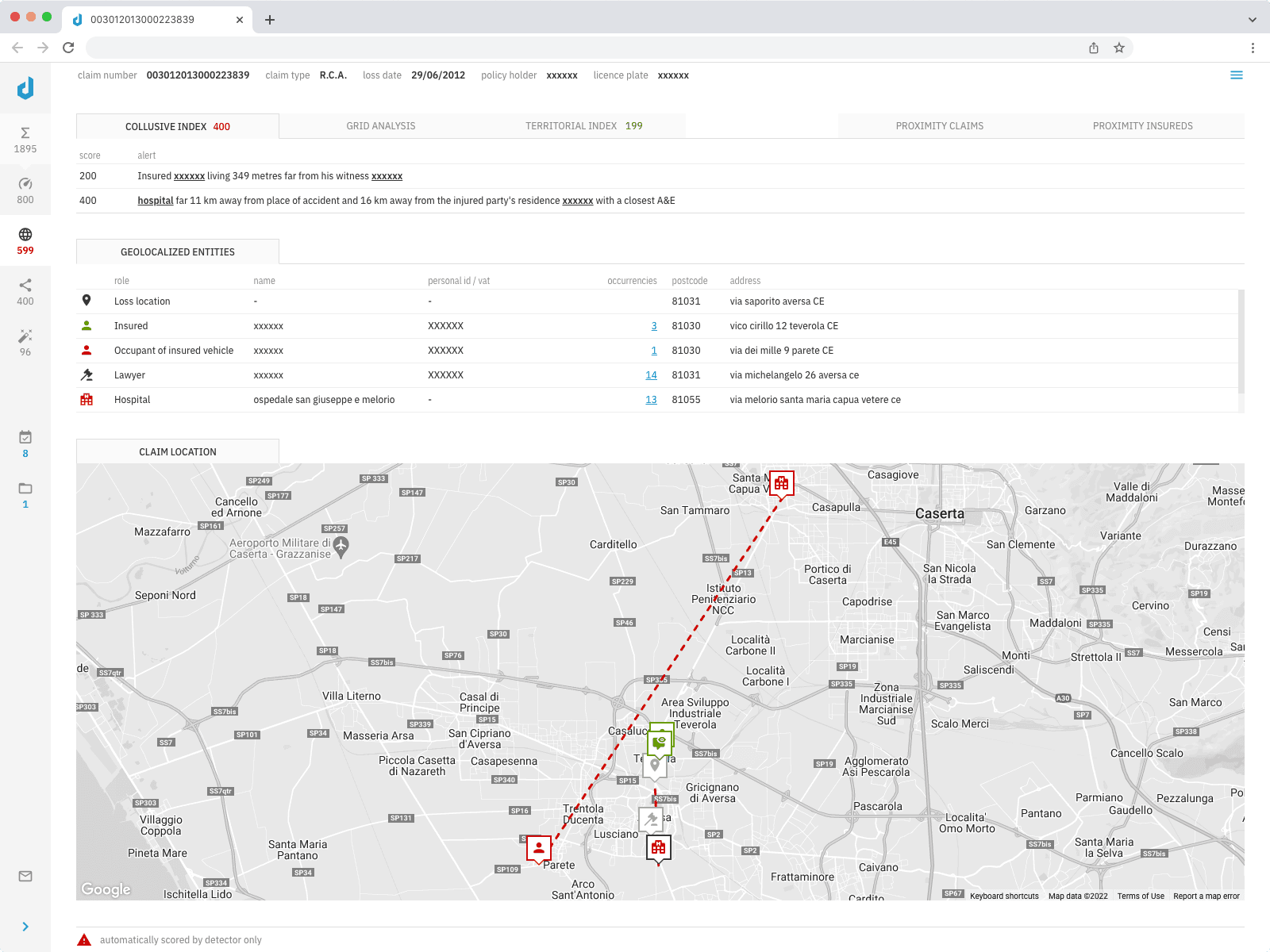This screenshot has width=1270, height=952.
Task: Click the browser share icon
Action: coord(1094,48)
